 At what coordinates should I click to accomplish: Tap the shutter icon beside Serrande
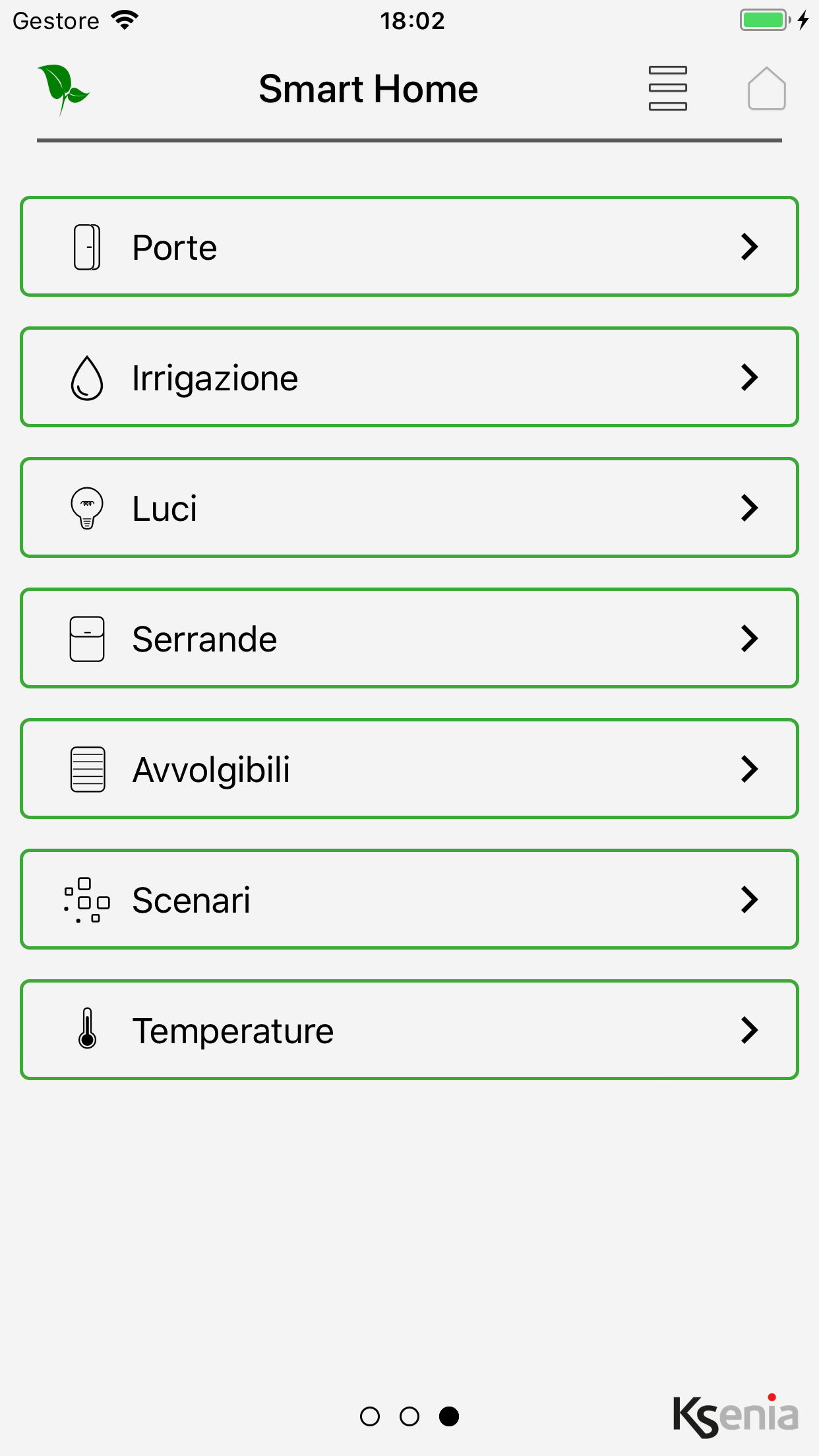(x=87, y=639)
